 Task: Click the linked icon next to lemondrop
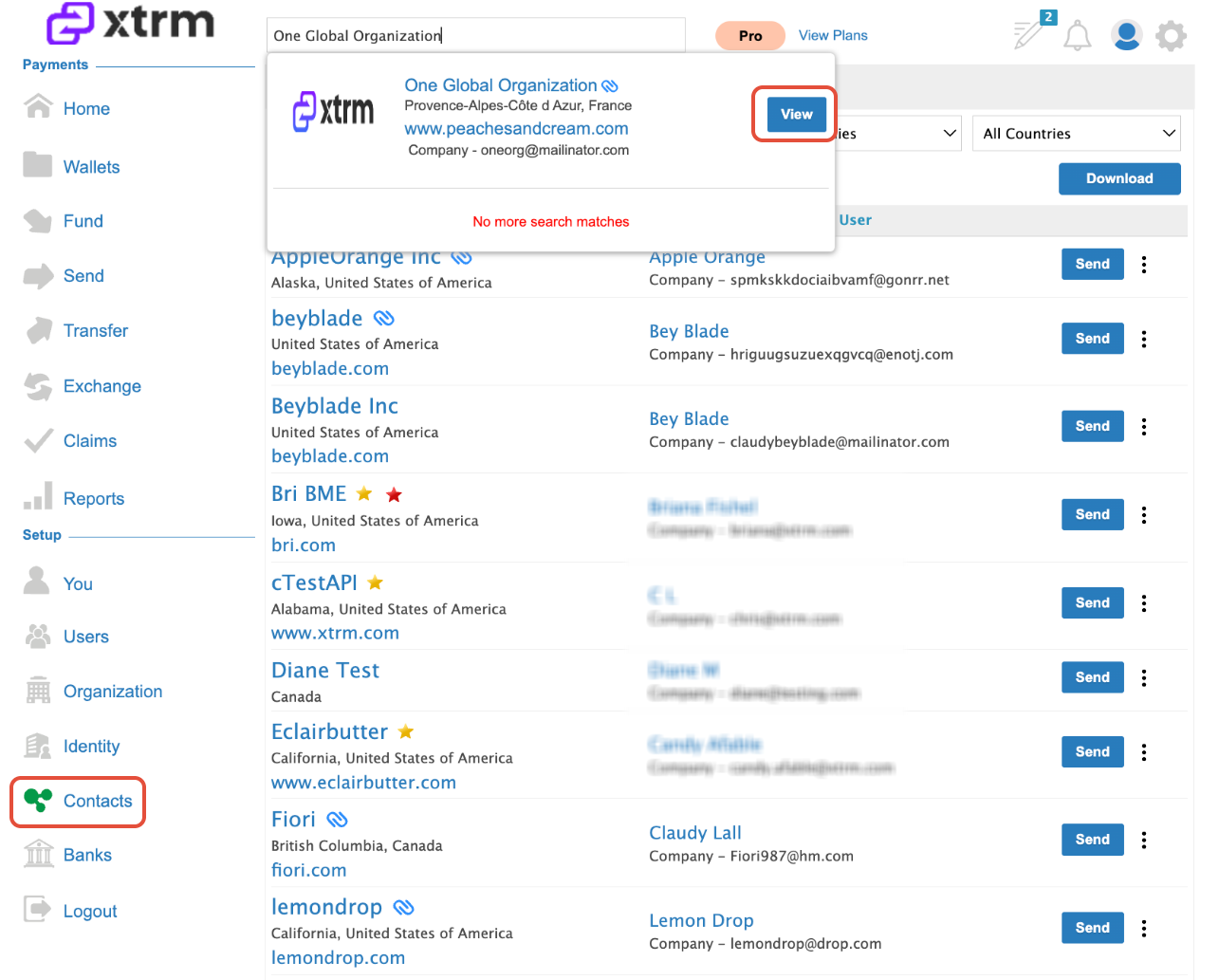pyautogui.click(x=403, y=907)
